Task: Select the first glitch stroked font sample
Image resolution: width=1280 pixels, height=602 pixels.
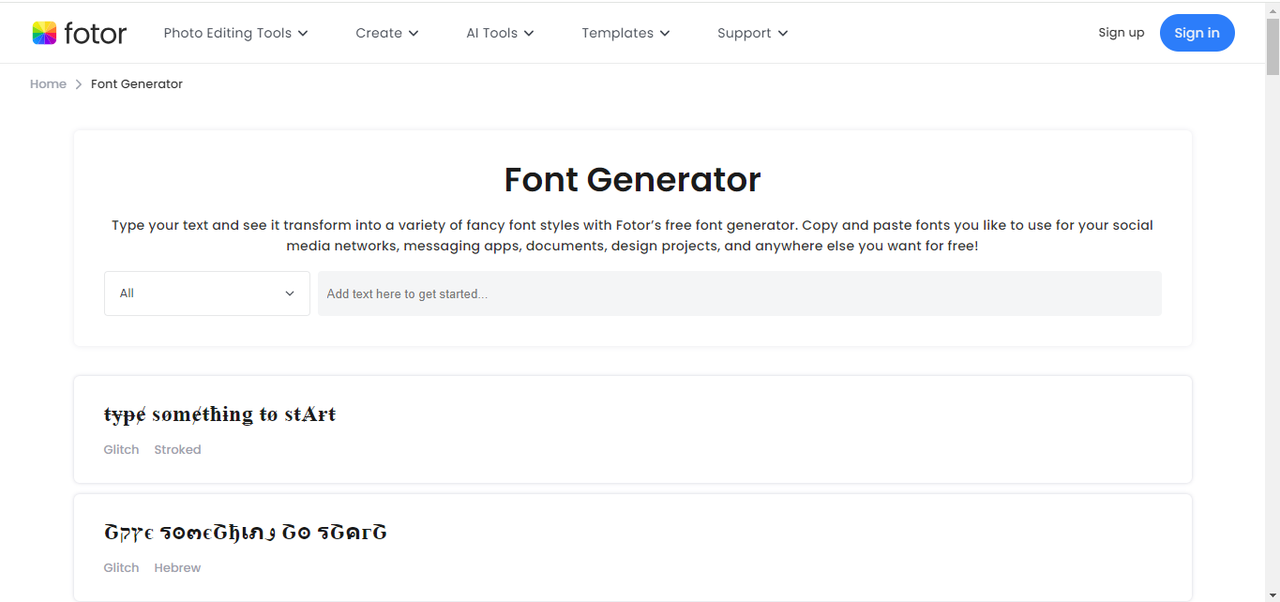Action: (x=220, y=414)
